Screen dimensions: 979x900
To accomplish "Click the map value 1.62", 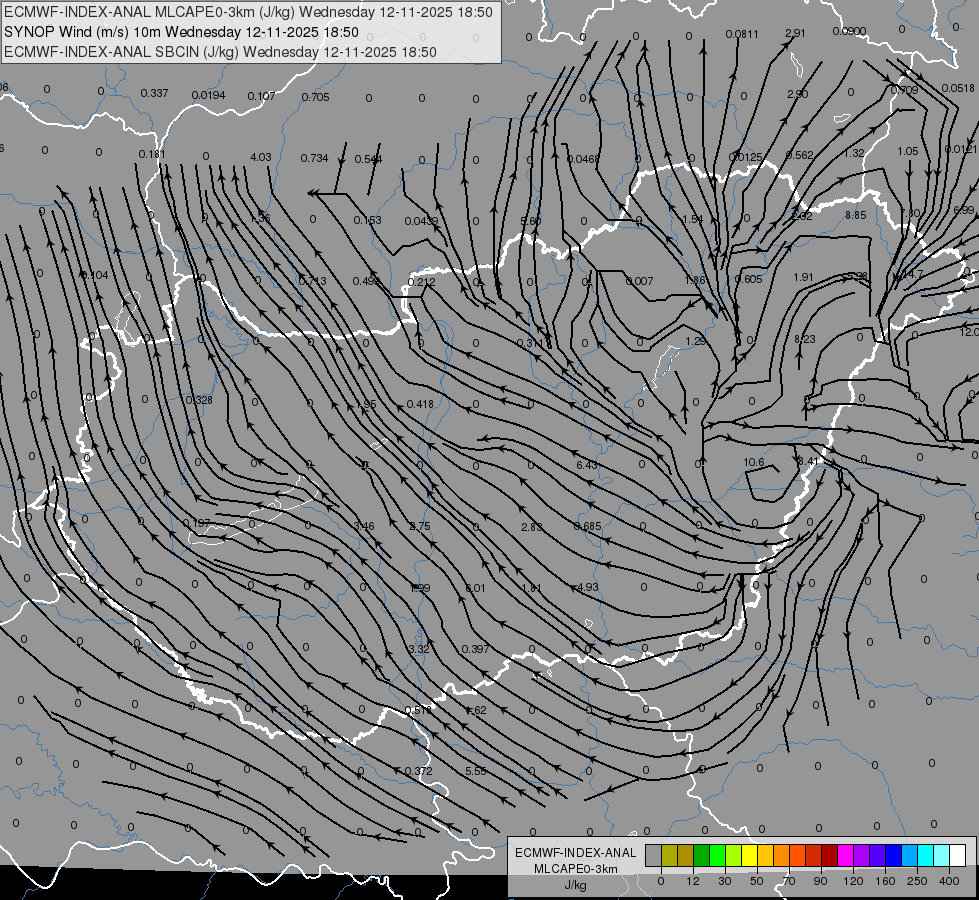I will click(x=476, y=710).
